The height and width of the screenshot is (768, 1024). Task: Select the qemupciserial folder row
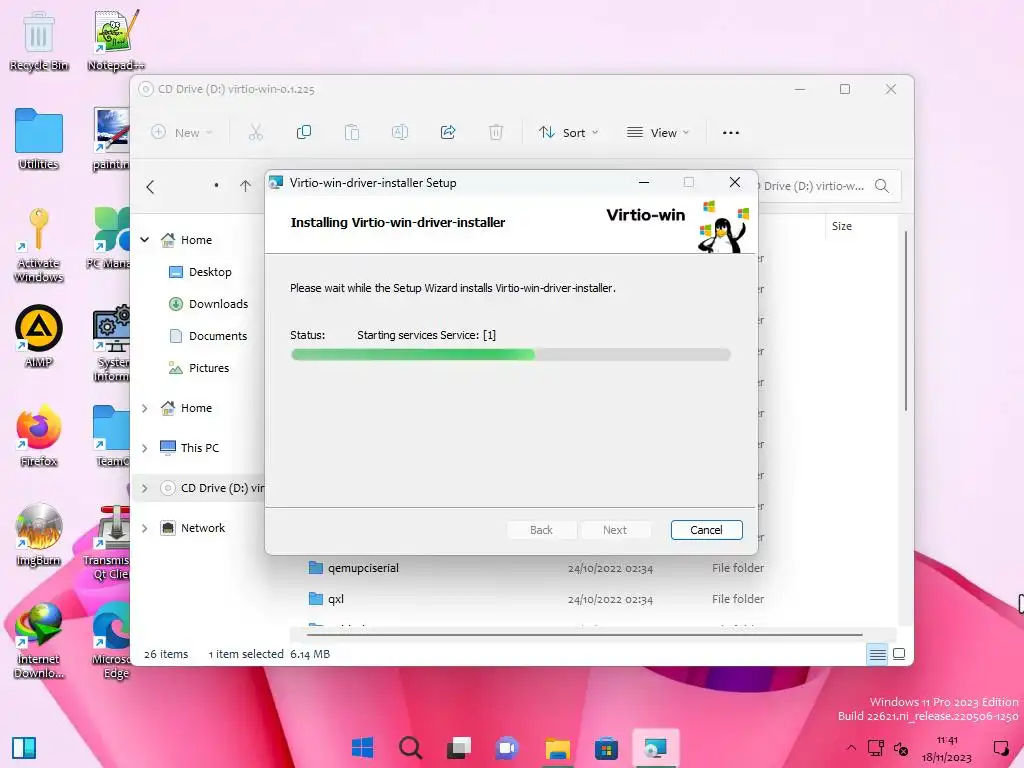[536, 568]
